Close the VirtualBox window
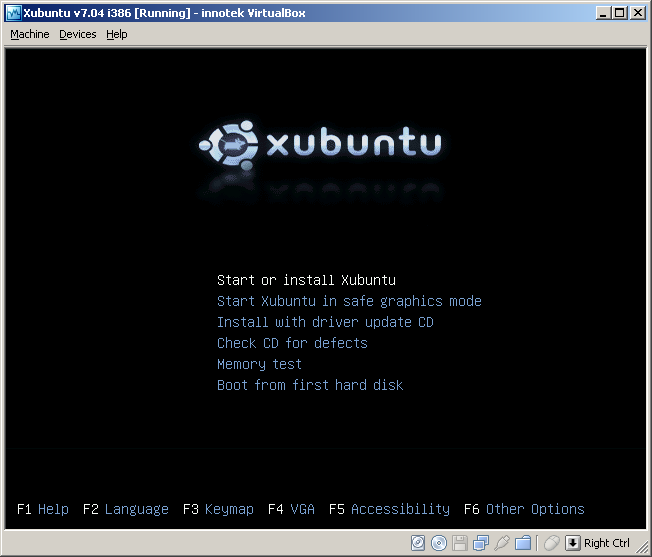 tap(637, 13)
